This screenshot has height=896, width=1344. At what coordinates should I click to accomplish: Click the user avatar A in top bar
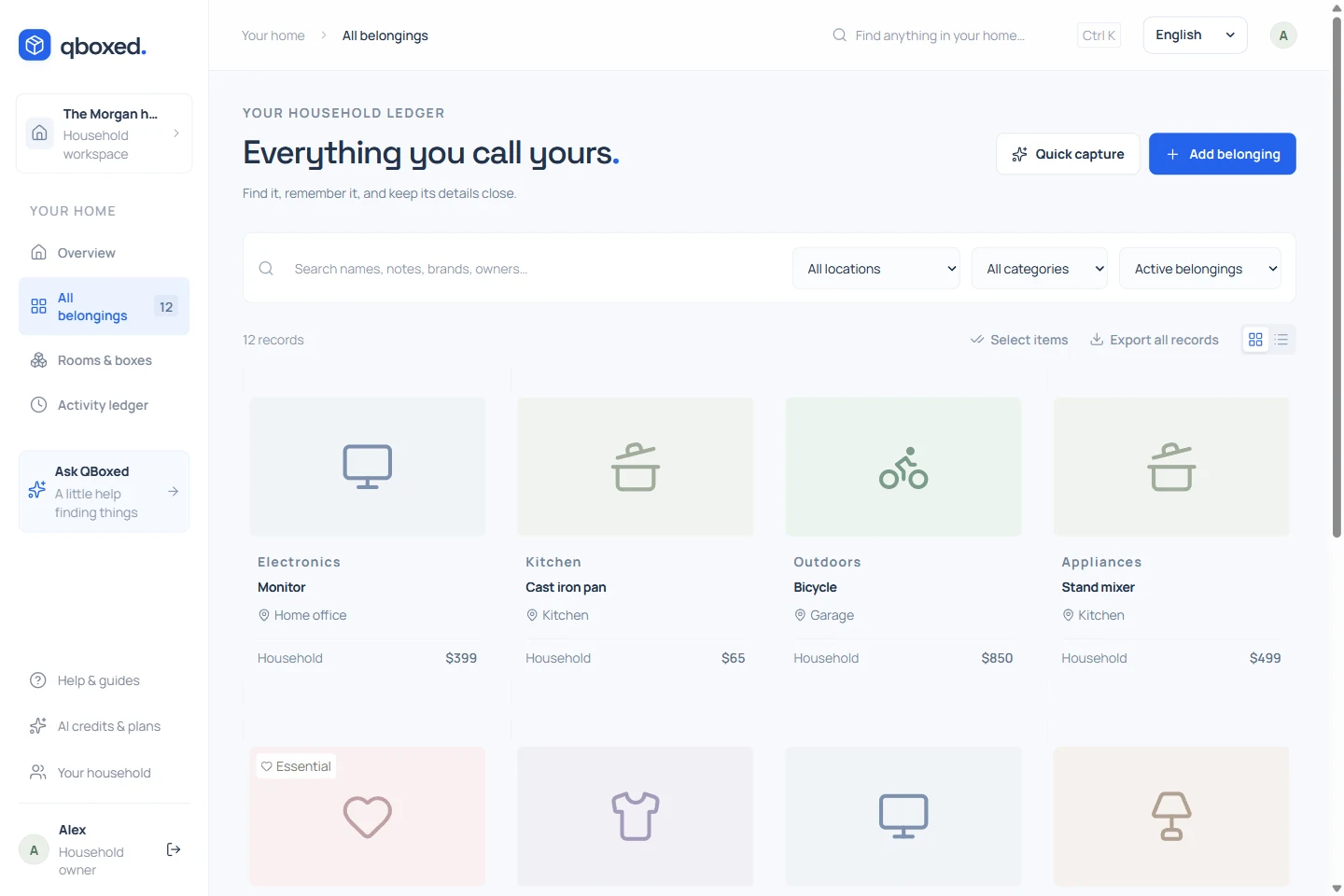[1283, 35]
